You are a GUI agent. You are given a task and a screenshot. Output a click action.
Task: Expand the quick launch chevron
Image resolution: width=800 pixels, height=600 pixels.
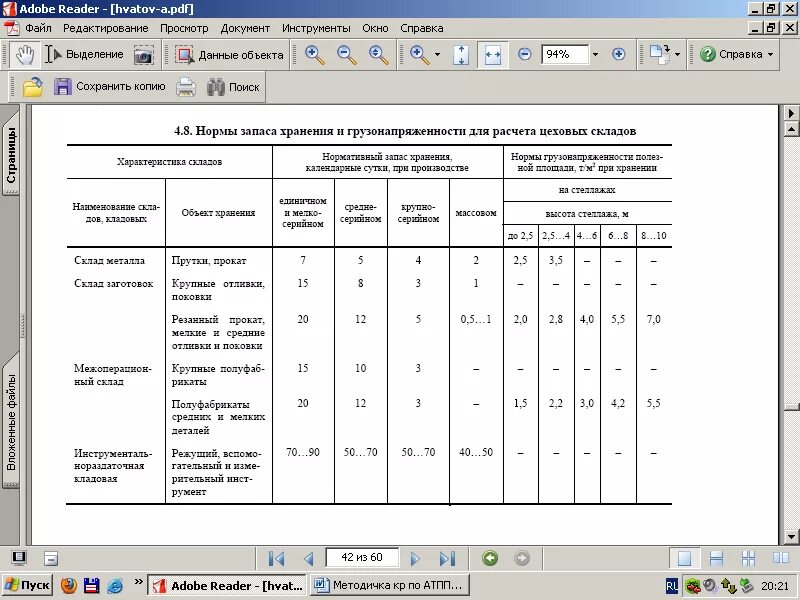click(x=138, y=582)
